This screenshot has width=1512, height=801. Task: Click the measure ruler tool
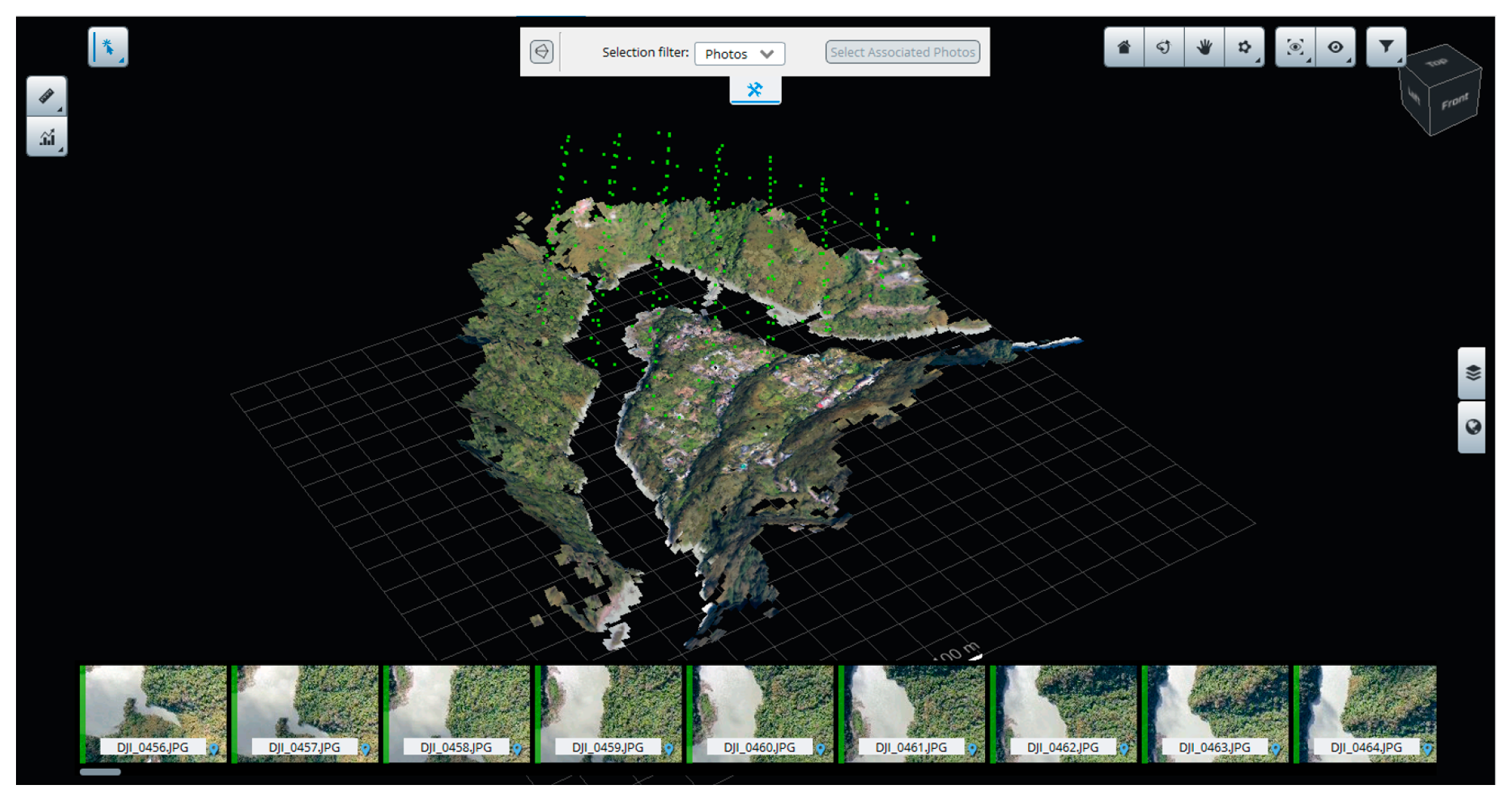coord(47,96)
